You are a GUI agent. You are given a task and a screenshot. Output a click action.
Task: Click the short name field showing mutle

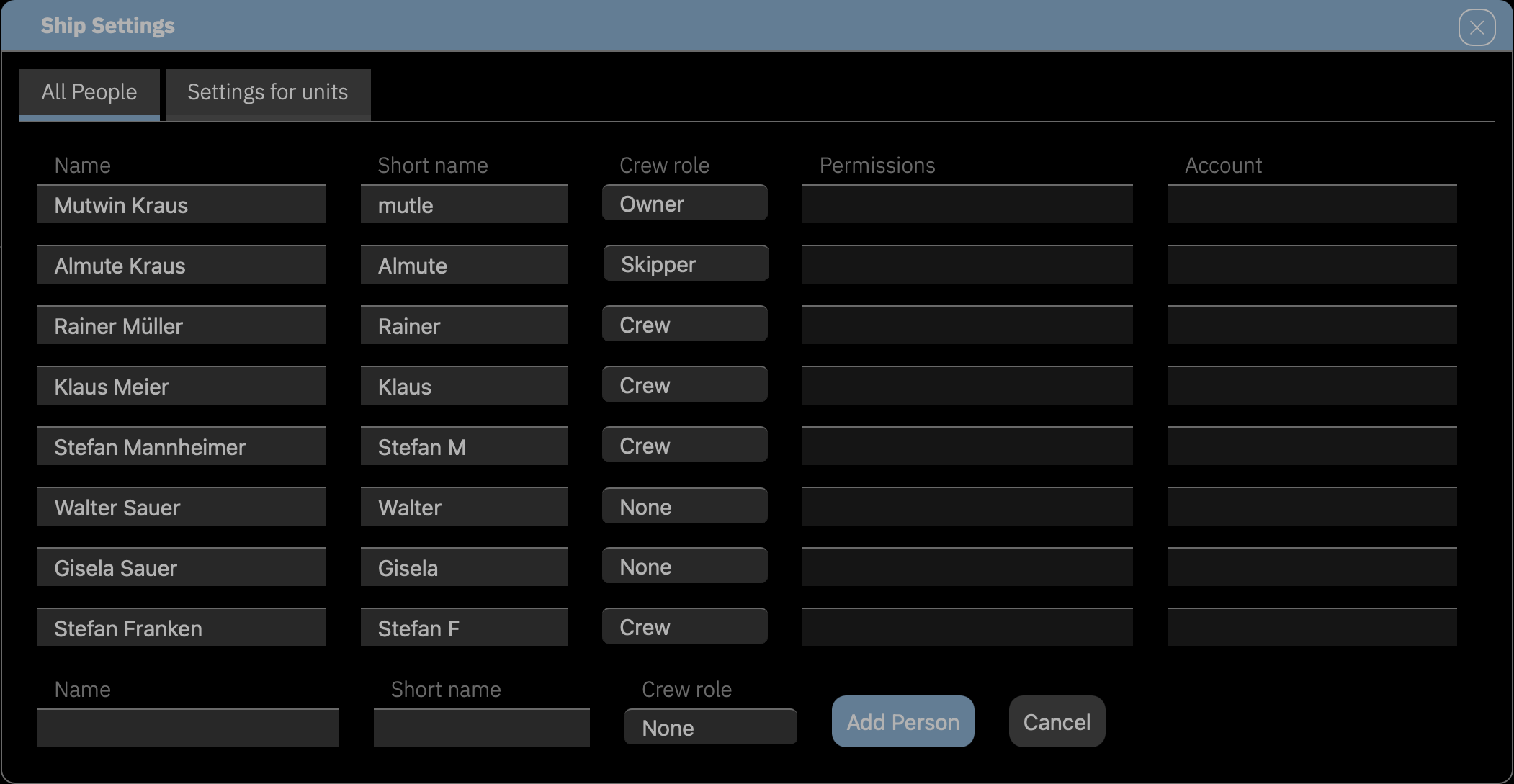(464, 204)
